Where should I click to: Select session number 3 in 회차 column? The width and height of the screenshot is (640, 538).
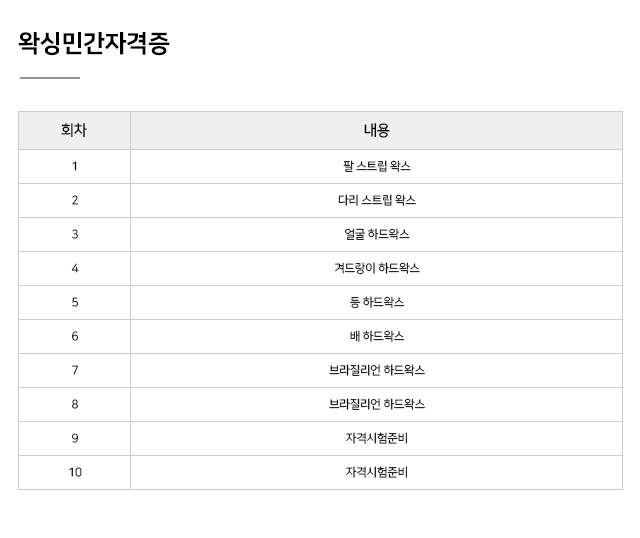[x=74, y=234]
